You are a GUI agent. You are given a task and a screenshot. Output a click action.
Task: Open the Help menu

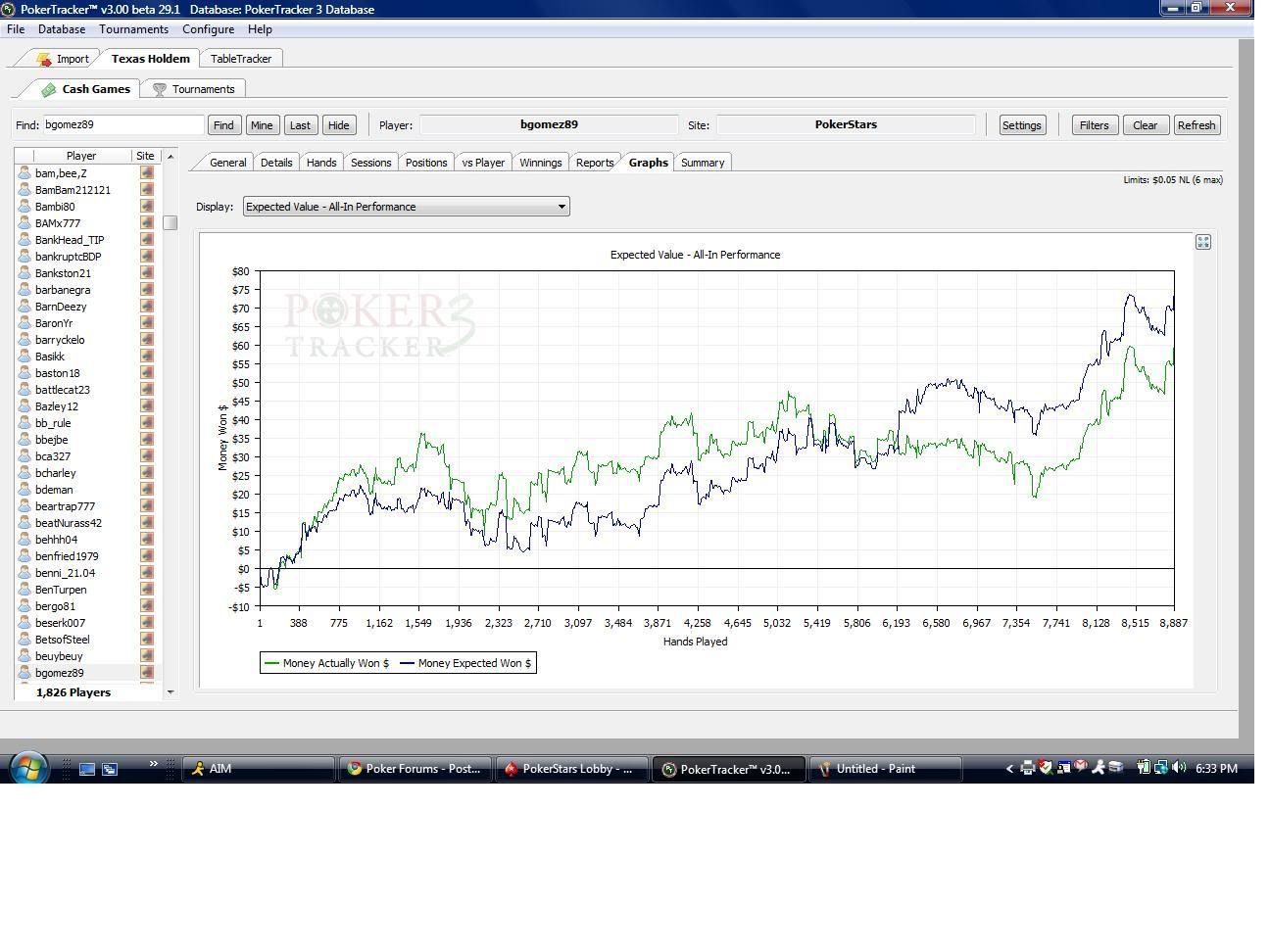tap(260, 29)
